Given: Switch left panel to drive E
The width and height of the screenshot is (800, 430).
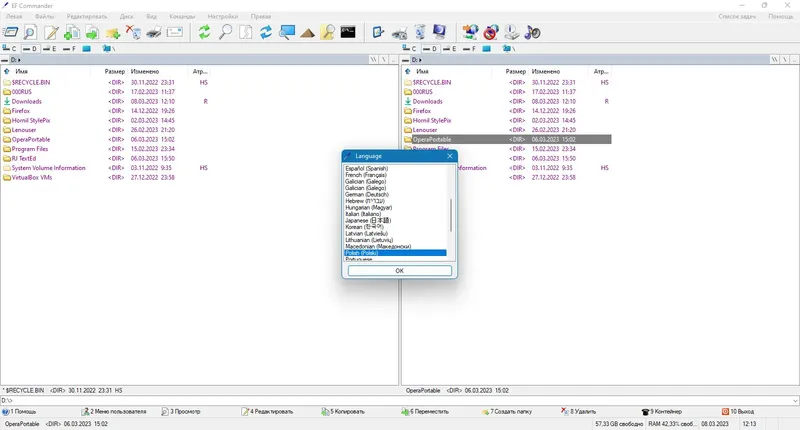Looking at the screenshot, I should point(49,48).
